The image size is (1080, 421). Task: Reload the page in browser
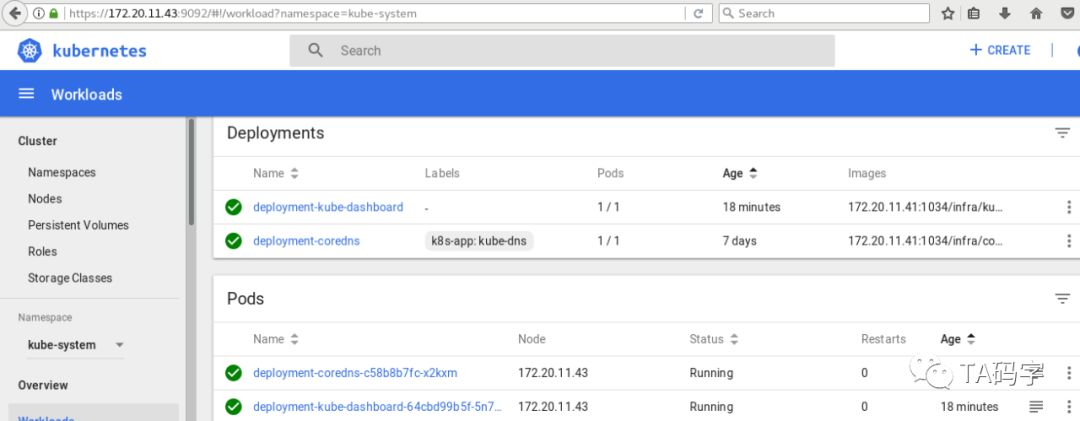point(698,14)
